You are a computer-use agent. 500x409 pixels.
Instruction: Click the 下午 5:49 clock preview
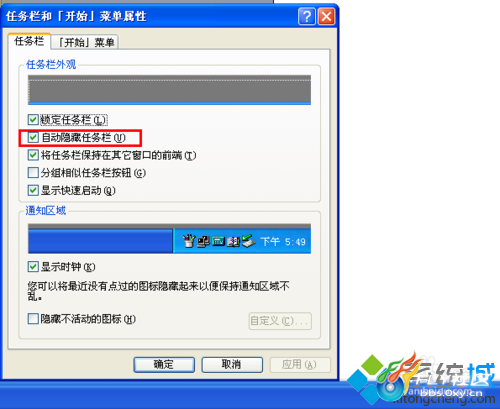pos(283,241)
